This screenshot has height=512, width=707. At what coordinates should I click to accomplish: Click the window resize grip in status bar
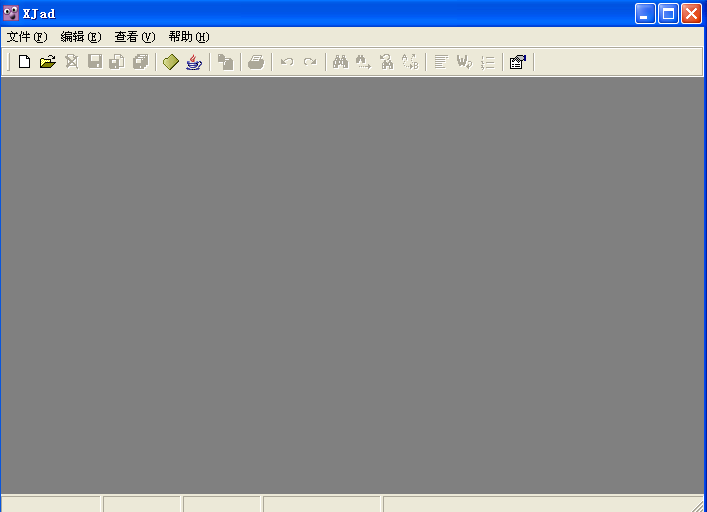[698, 505]
